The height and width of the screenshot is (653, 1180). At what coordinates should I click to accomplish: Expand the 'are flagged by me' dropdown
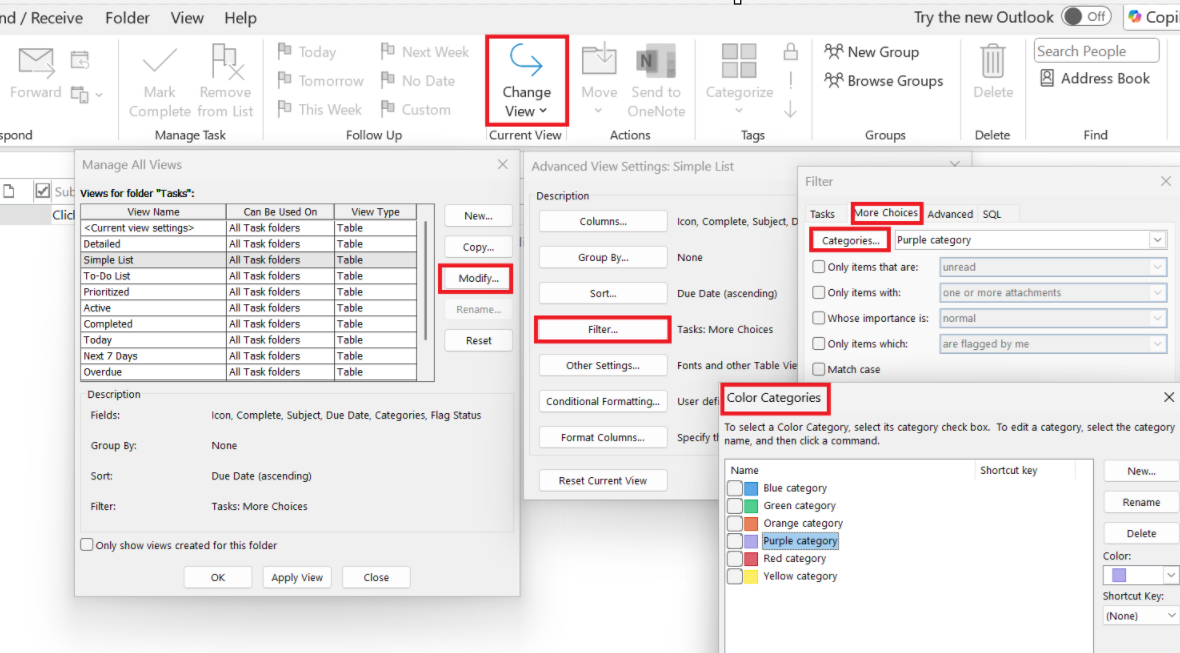pos(1157,344)
